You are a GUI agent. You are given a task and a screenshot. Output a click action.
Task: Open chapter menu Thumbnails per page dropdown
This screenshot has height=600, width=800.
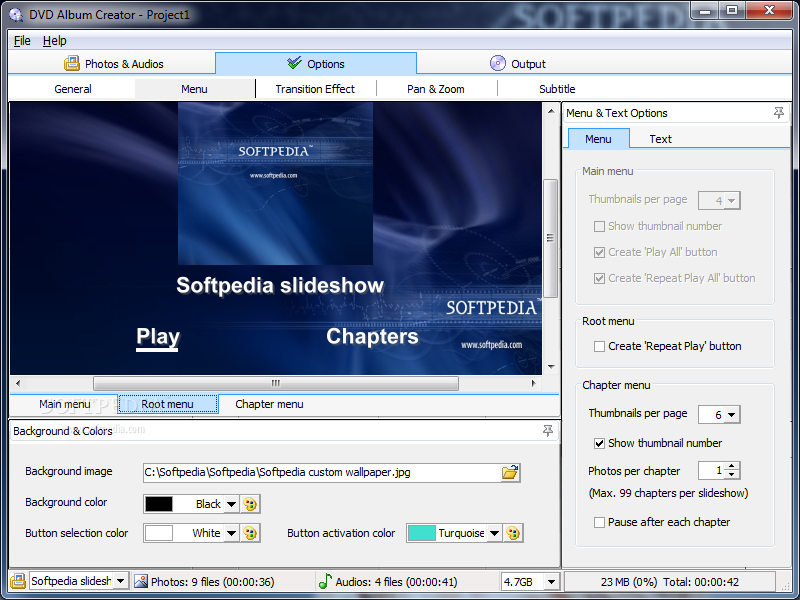tap(732, 415)
